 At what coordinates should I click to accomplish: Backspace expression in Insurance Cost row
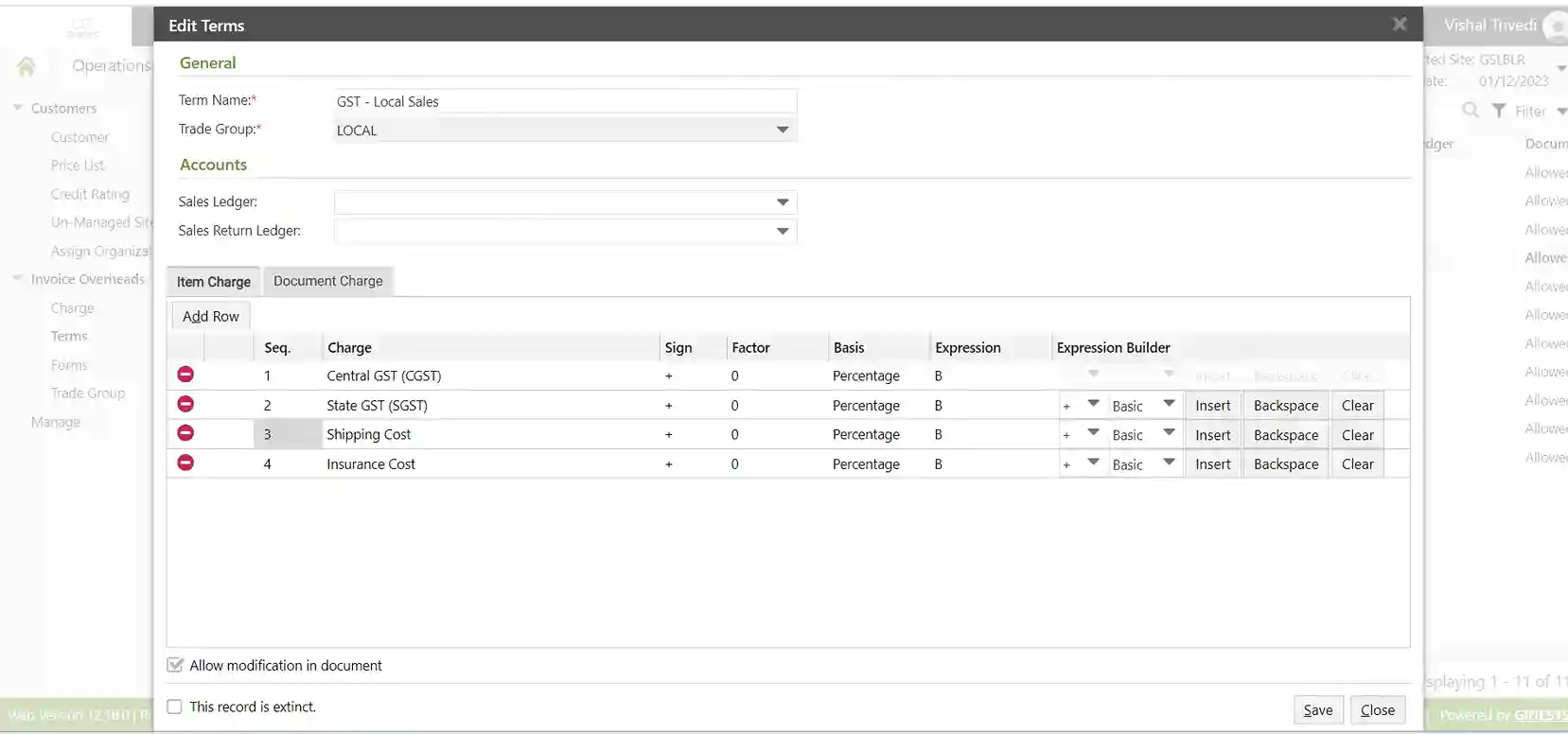pos(1286,464)
